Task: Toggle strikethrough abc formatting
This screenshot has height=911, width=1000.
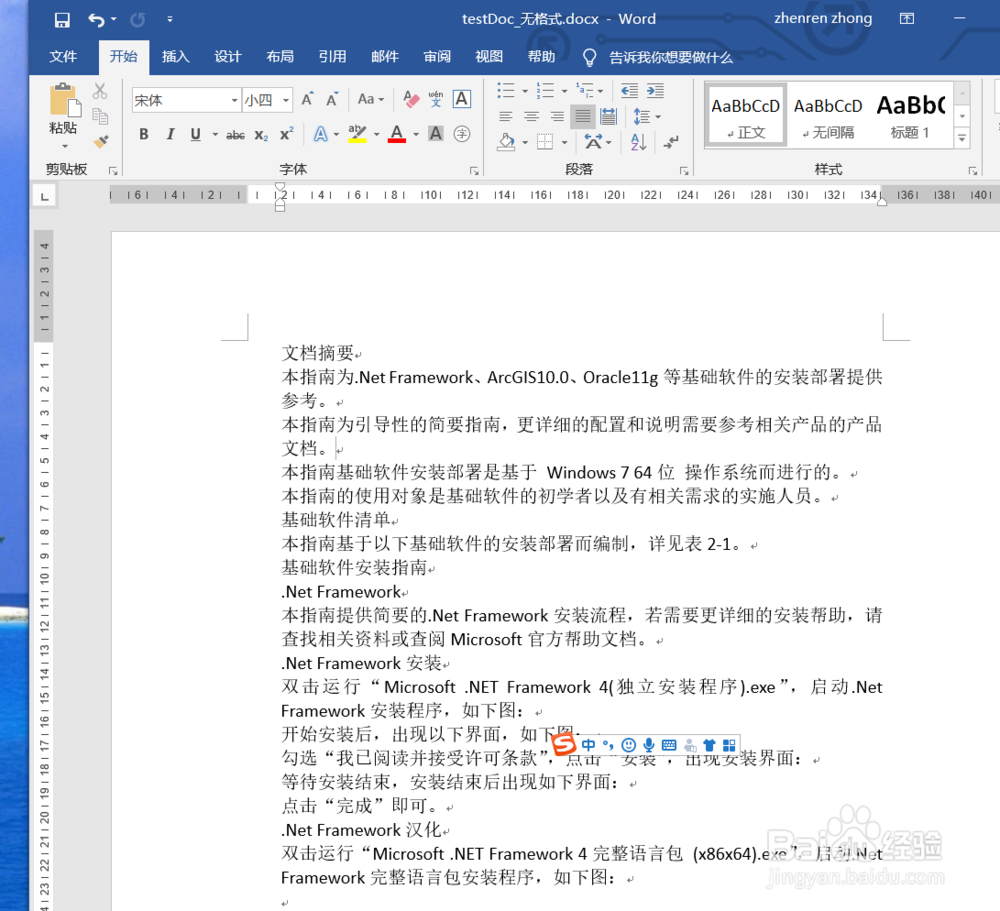Action: tap(235, 135)
